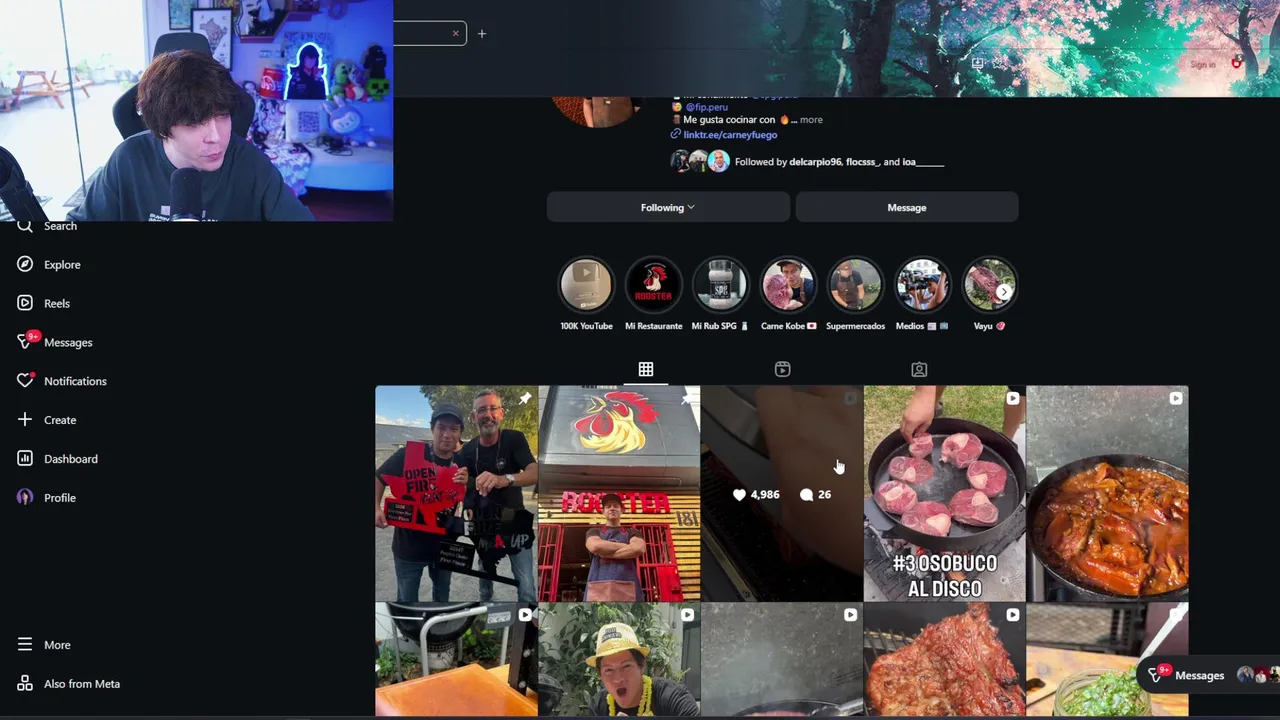The image size is (1280, 720).
Task: Open the grilled steak reel
Action: pos(944,660)
